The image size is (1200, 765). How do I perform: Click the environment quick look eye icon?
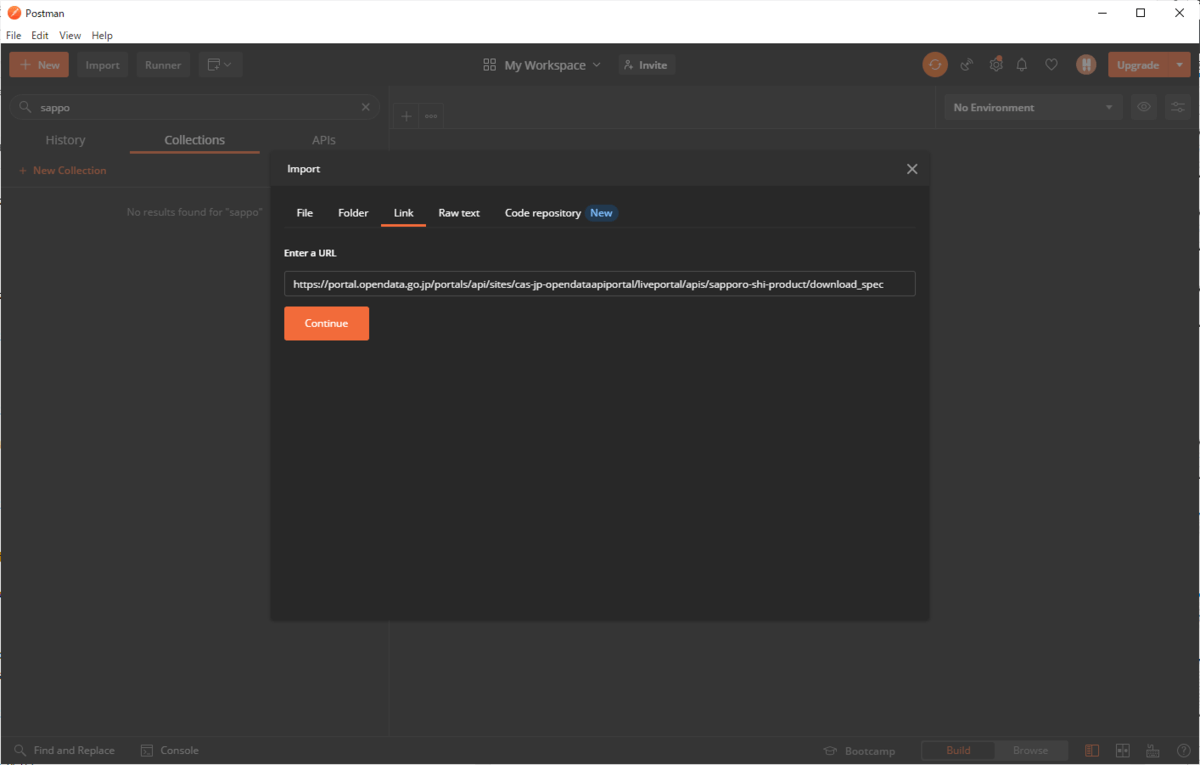pyautogui.click(x=1144, y=107)
